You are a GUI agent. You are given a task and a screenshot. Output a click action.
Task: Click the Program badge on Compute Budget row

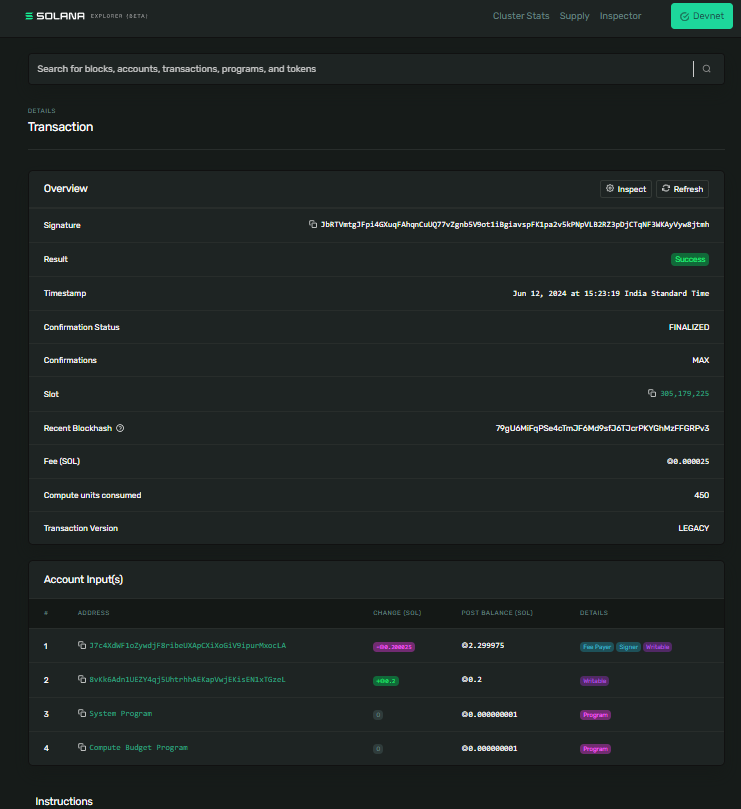click(x=595, y=749)
